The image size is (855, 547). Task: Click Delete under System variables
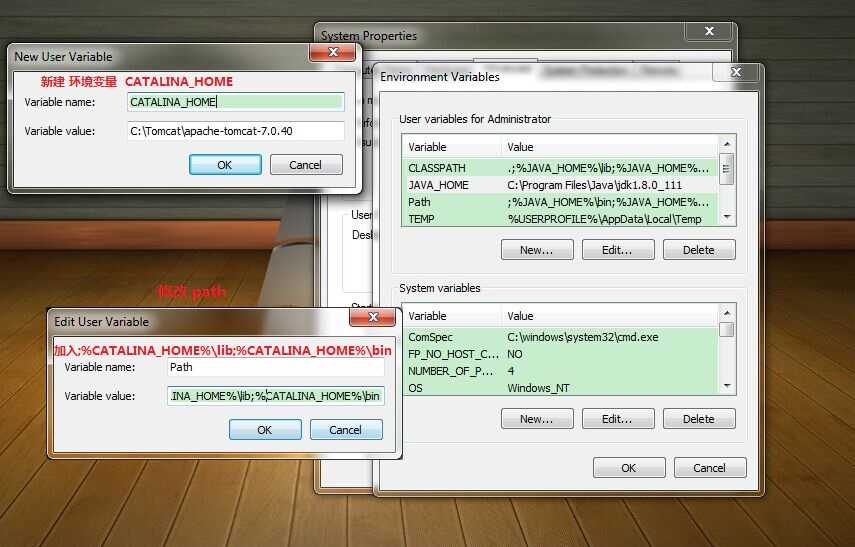699,419
